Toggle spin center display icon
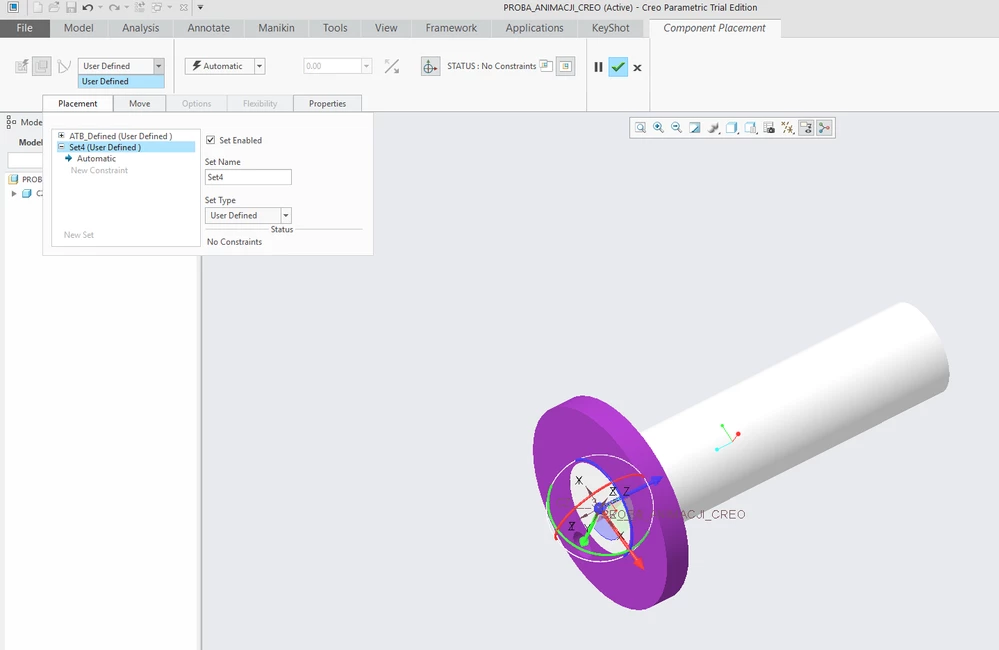This screenshot has width=999, height=650. pos(824,128)
